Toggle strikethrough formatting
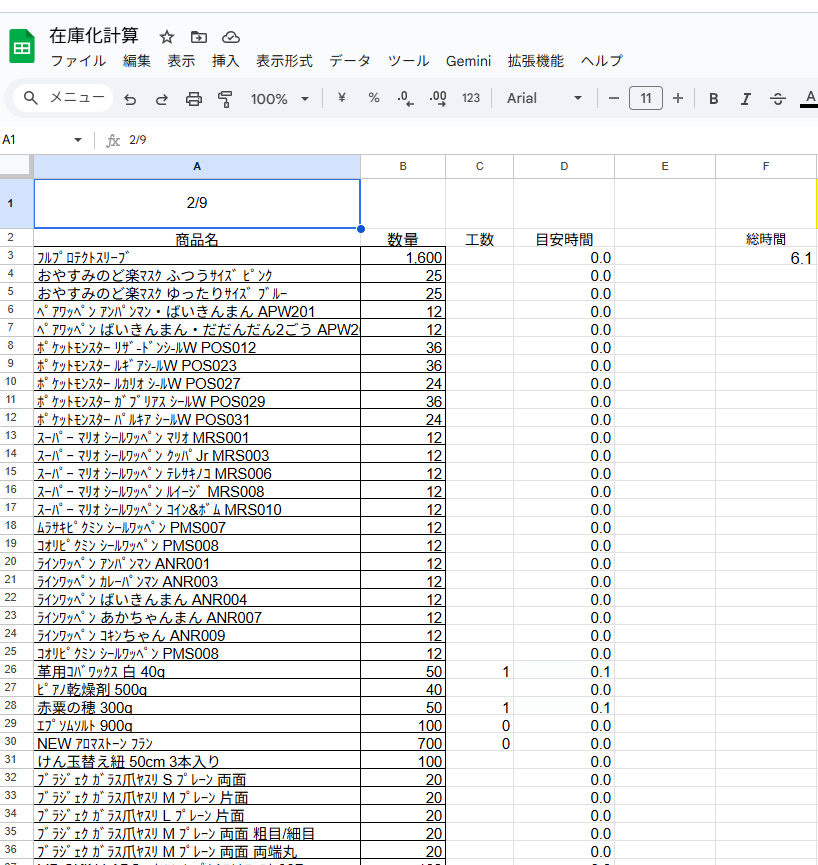The image size is (818, 865). [778, 98]
